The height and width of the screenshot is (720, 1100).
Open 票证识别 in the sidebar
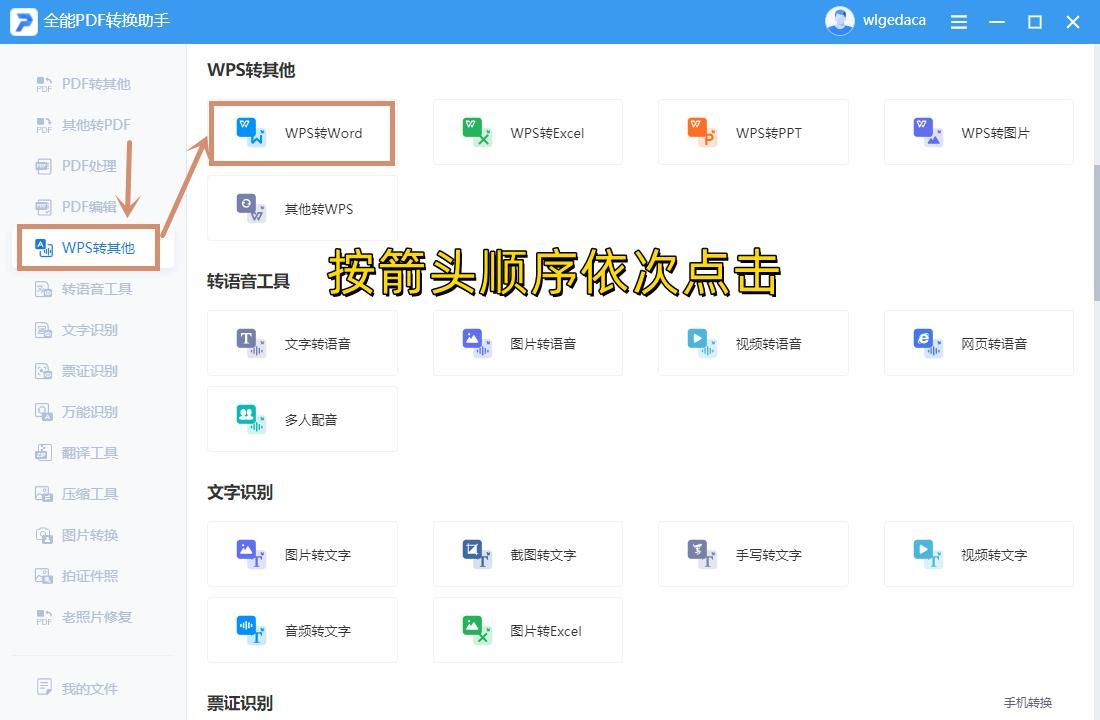click(76, 371)
